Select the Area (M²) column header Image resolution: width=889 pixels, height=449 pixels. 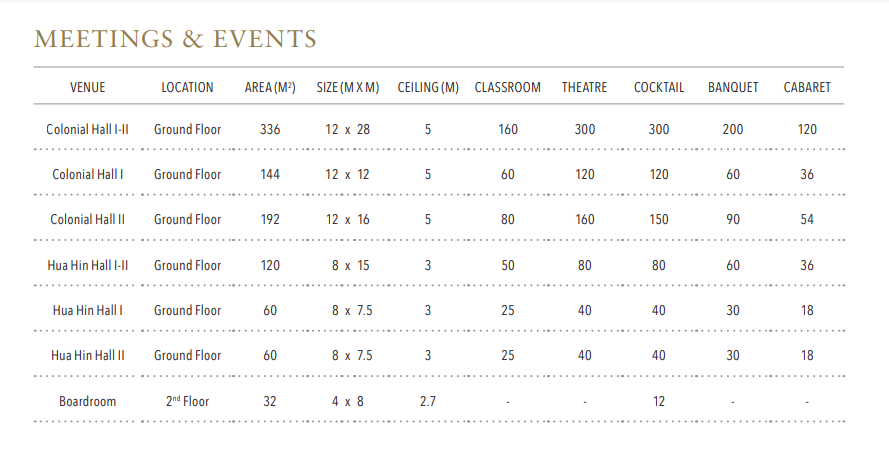tap(270, 87)
